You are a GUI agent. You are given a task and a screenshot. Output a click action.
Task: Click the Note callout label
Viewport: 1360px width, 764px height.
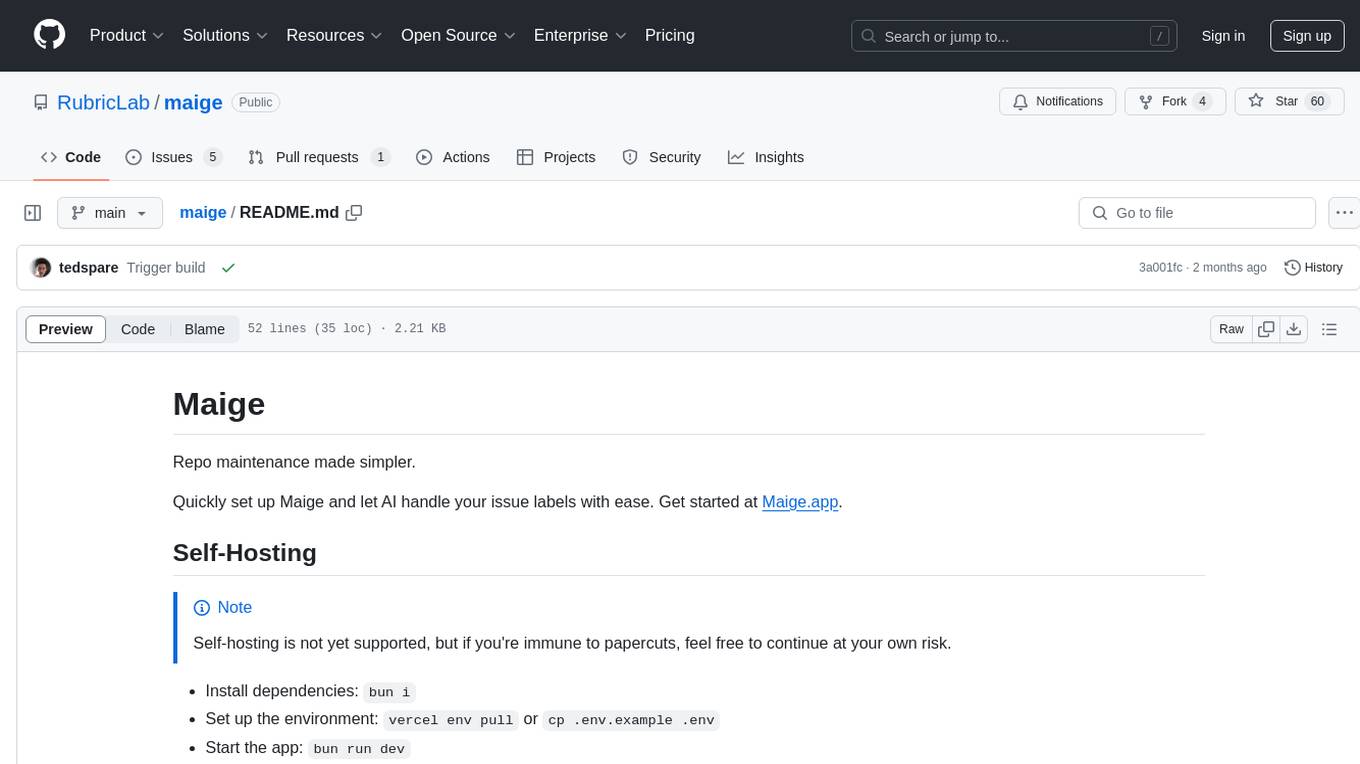(x=223, y=607)
